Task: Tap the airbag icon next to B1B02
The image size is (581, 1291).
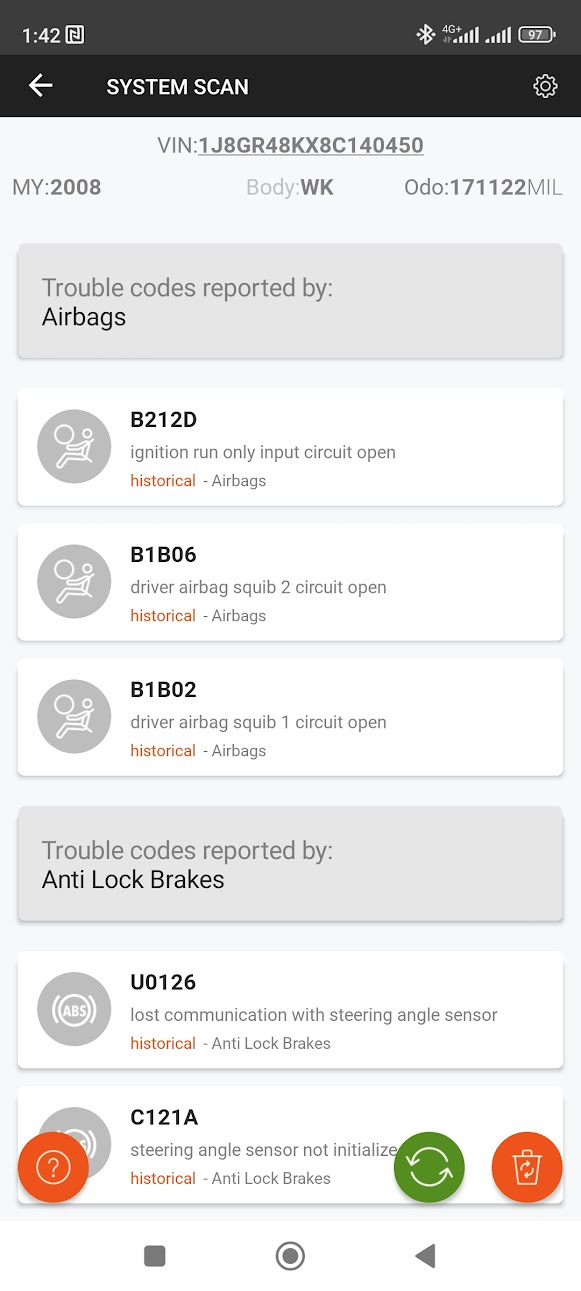Action: pos(73,716)
